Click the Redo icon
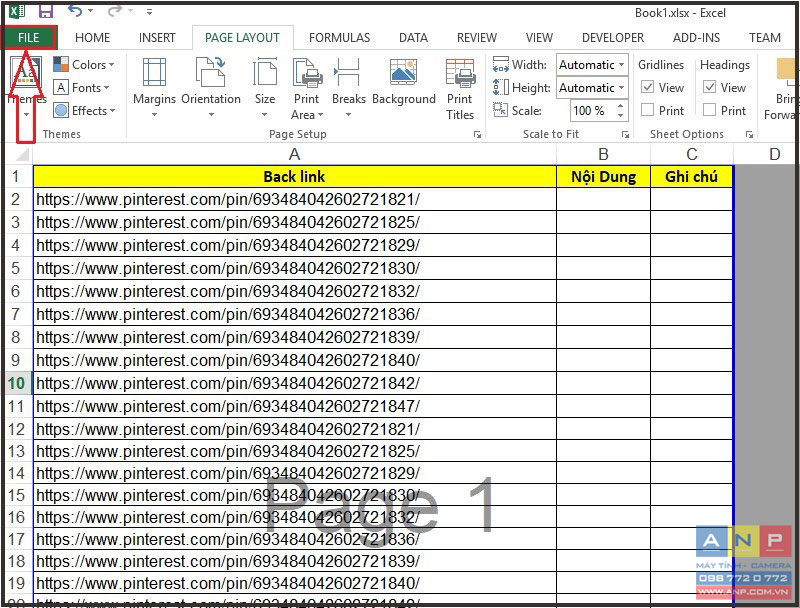Image resolution: width=800 pixels, height=608 pixels. pyautogui.click(x=115, y=11)
